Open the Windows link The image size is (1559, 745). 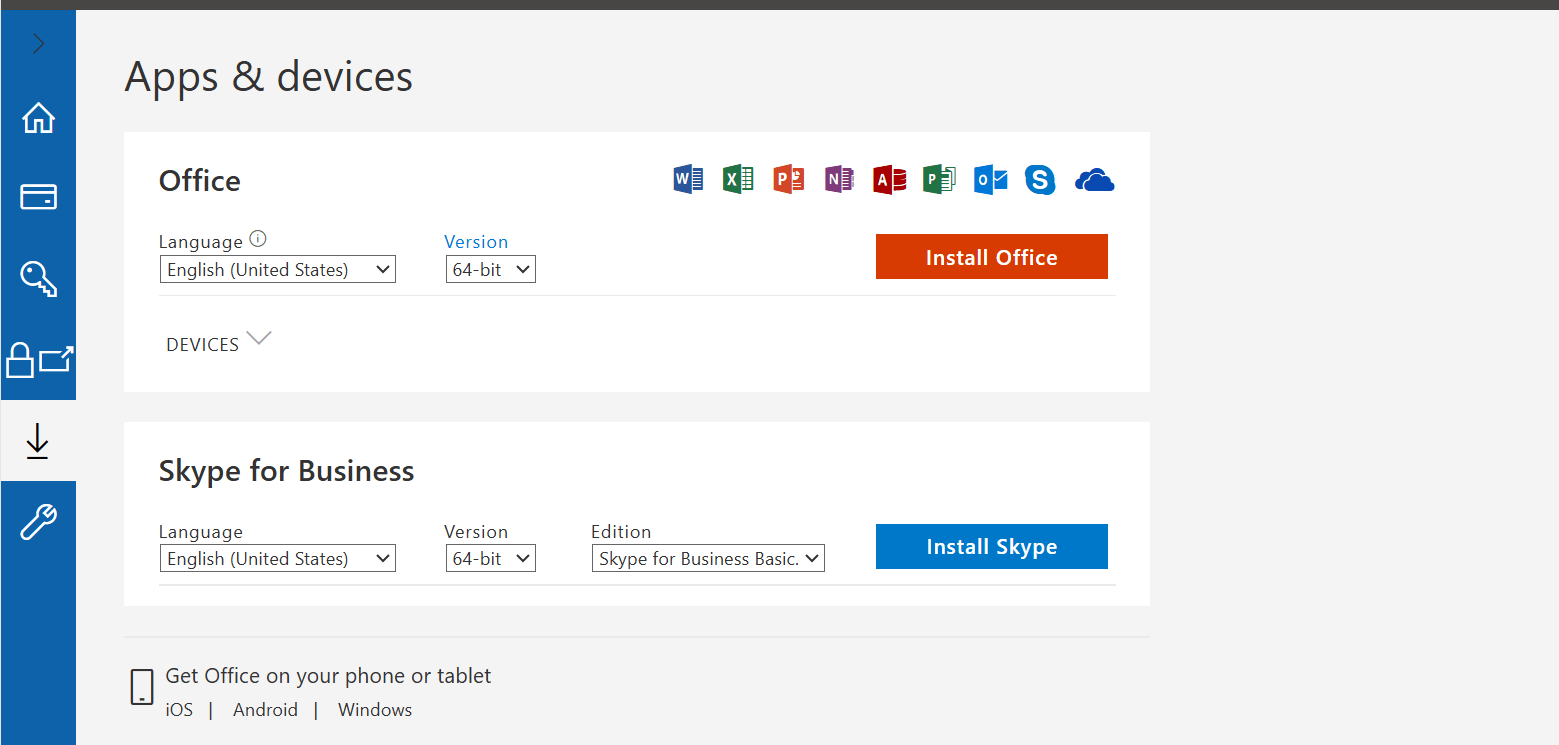[375, 710]
